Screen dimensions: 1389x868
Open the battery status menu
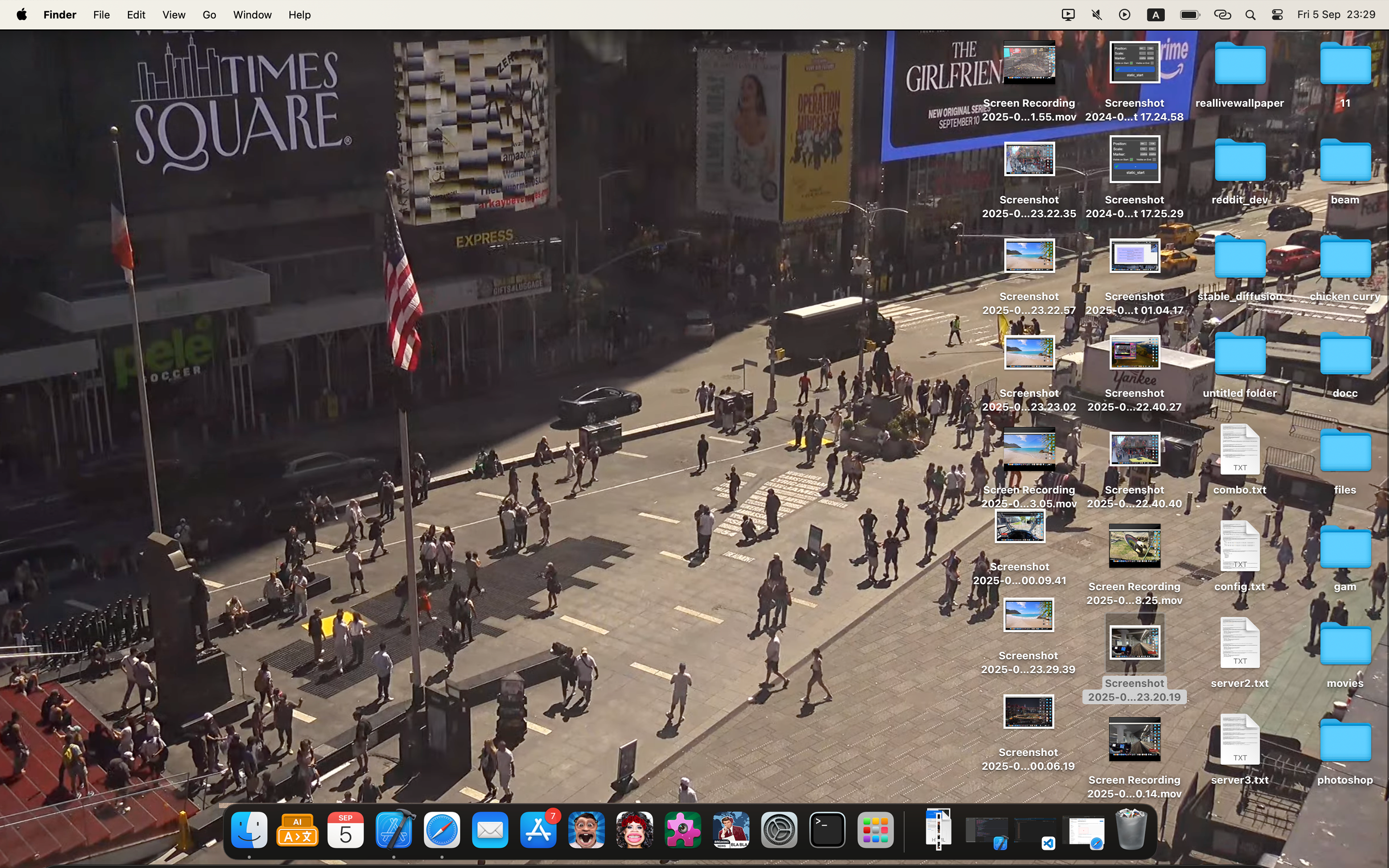pos(1189,15)
